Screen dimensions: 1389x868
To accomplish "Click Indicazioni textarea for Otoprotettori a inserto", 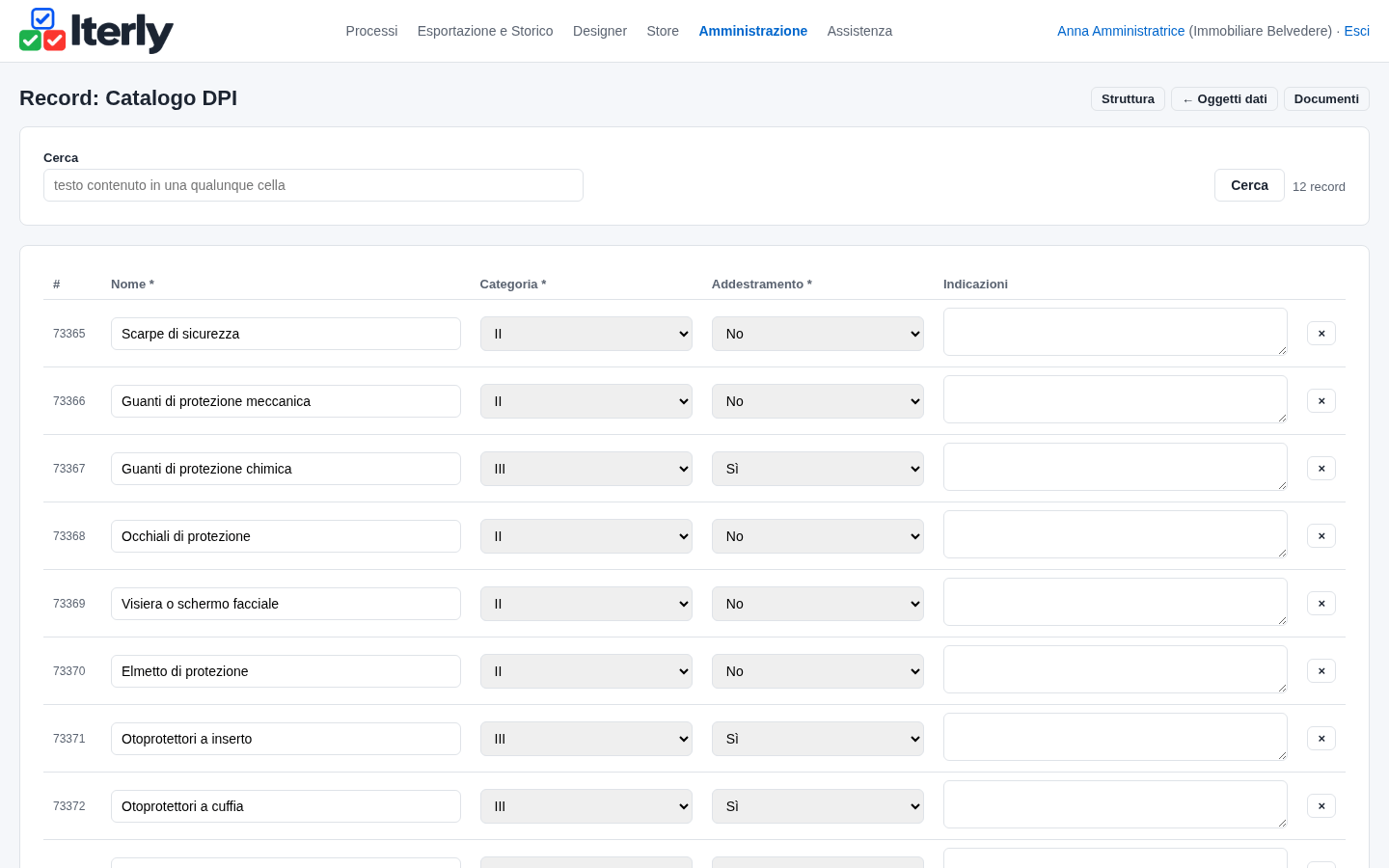I will 1115,737.
